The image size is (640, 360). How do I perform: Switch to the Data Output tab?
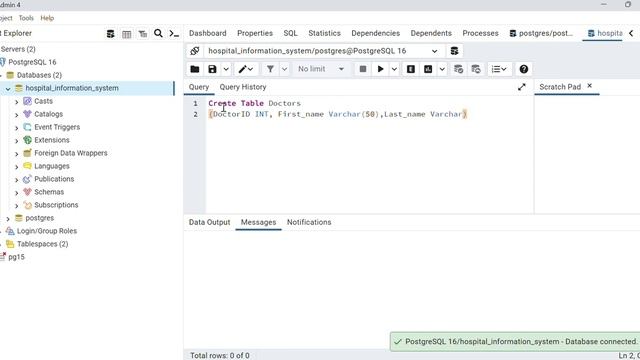pos(209,222)
